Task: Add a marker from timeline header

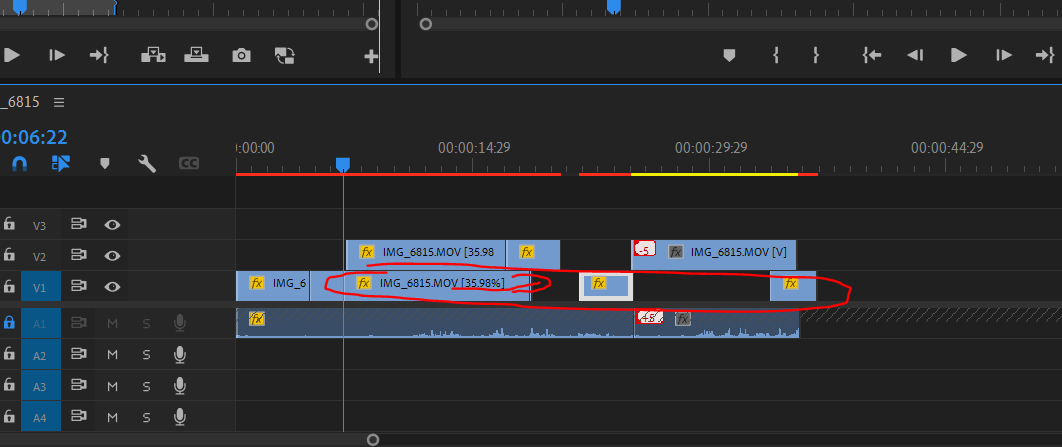Action: tap(104, 163)
